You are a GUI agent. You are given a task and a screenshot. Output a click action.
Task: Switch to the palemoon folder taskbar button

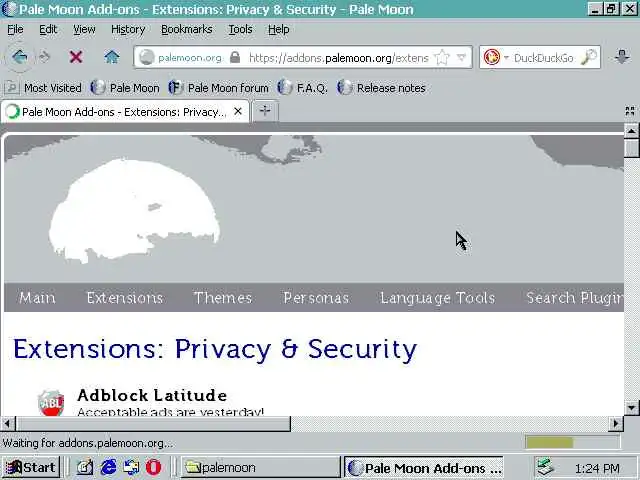(260, 467)
